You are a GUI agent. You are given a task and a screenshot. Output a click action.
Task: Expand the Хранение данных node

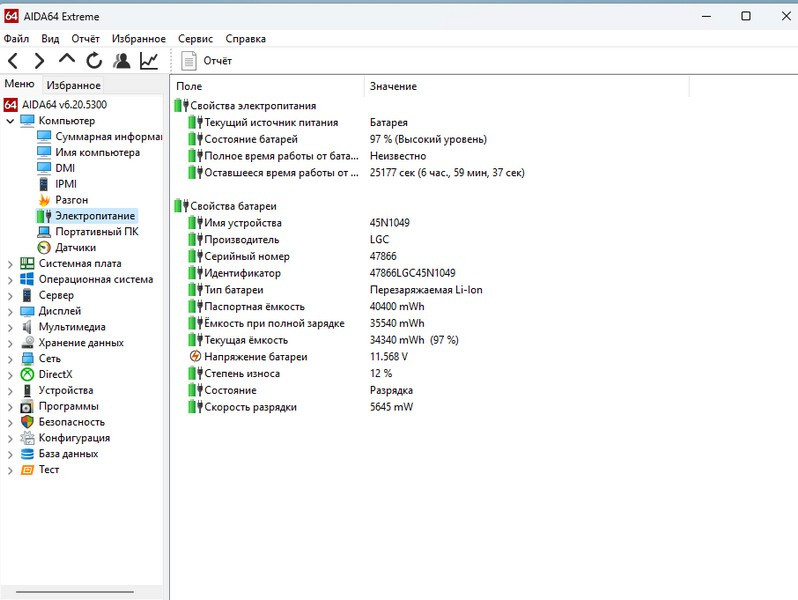[x=10, y=343]
